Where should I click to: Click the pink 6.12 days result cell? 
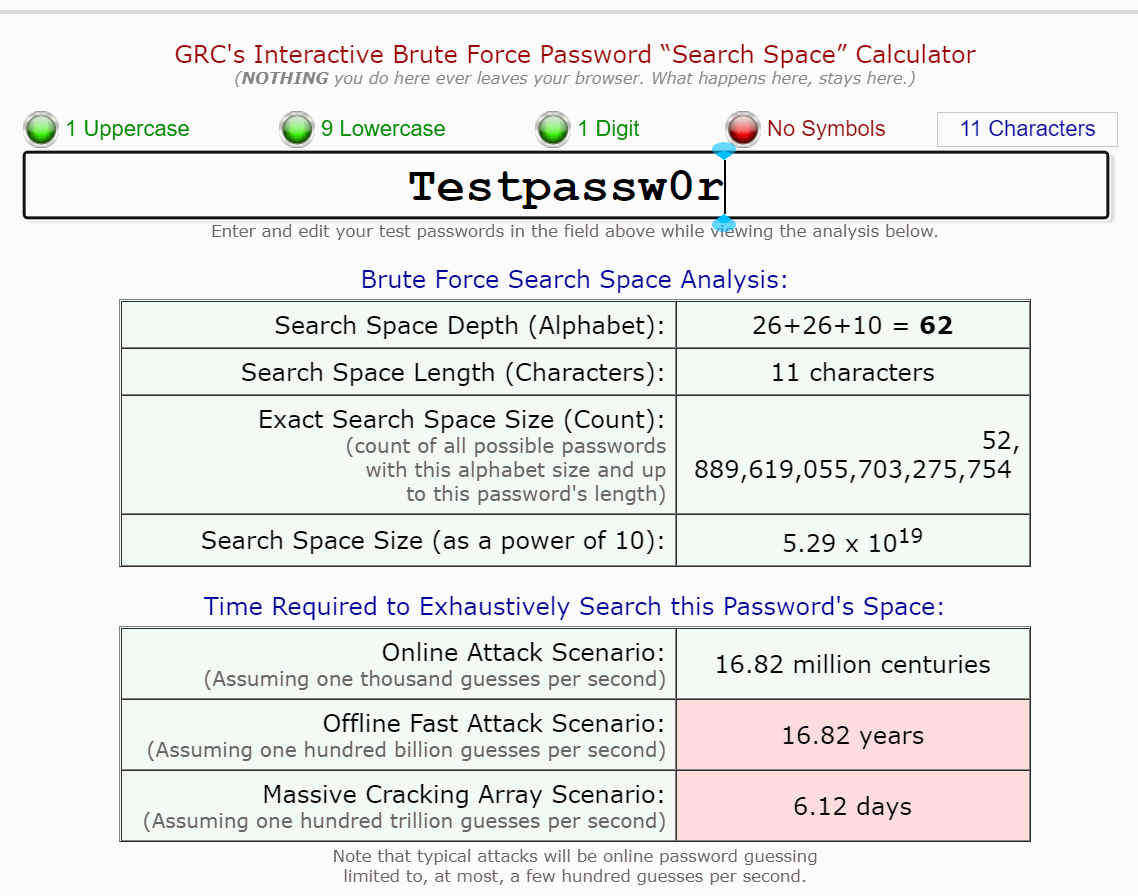853,806
